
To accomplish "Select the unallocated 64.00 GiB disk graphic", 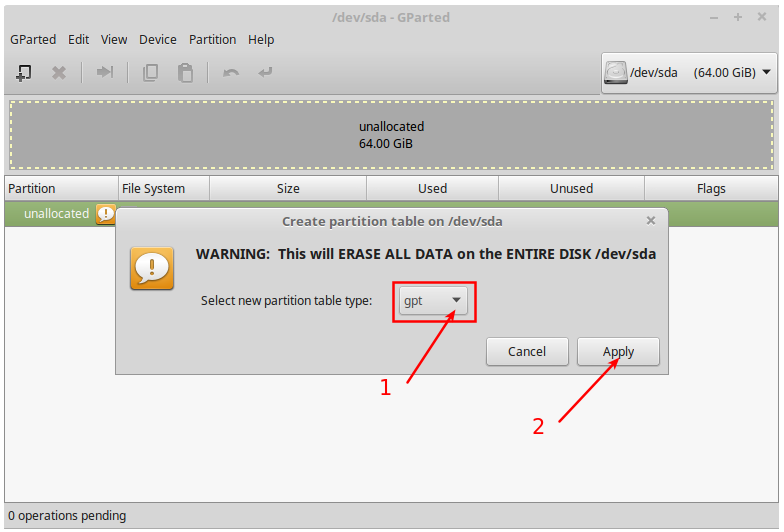I will click(392, 135).
